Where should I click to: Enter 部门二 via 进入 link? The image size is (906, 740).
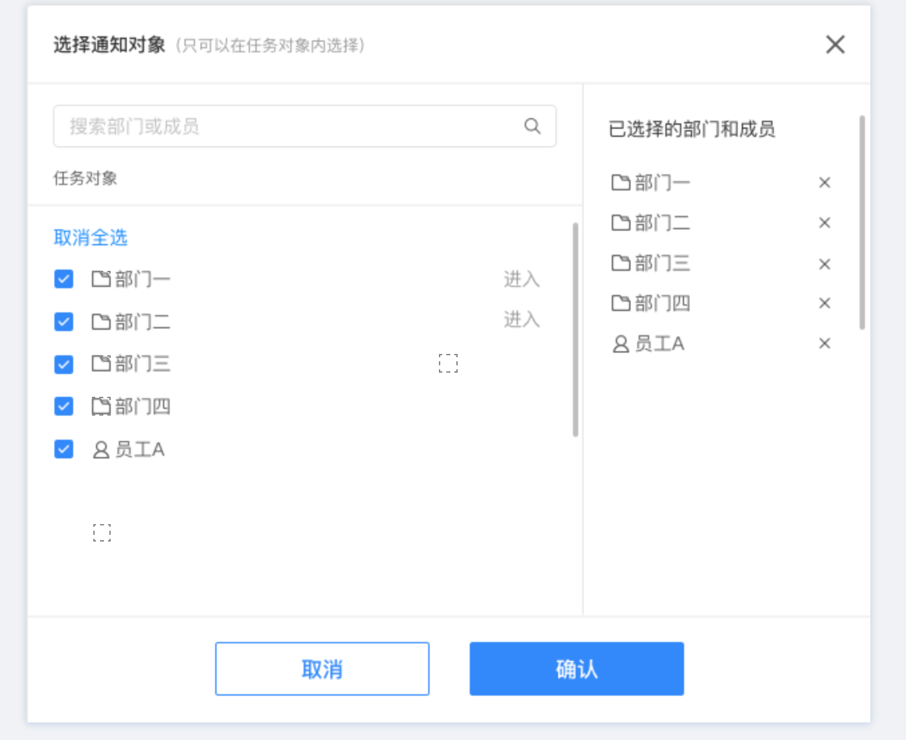click(522, 319)
